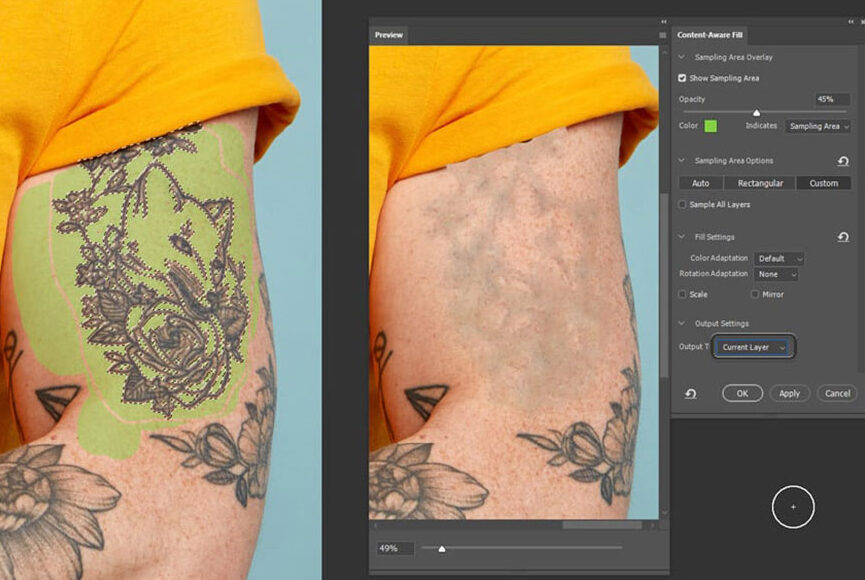
Task: Confirm the fill by clicking OK
Action: pos(741,393)
